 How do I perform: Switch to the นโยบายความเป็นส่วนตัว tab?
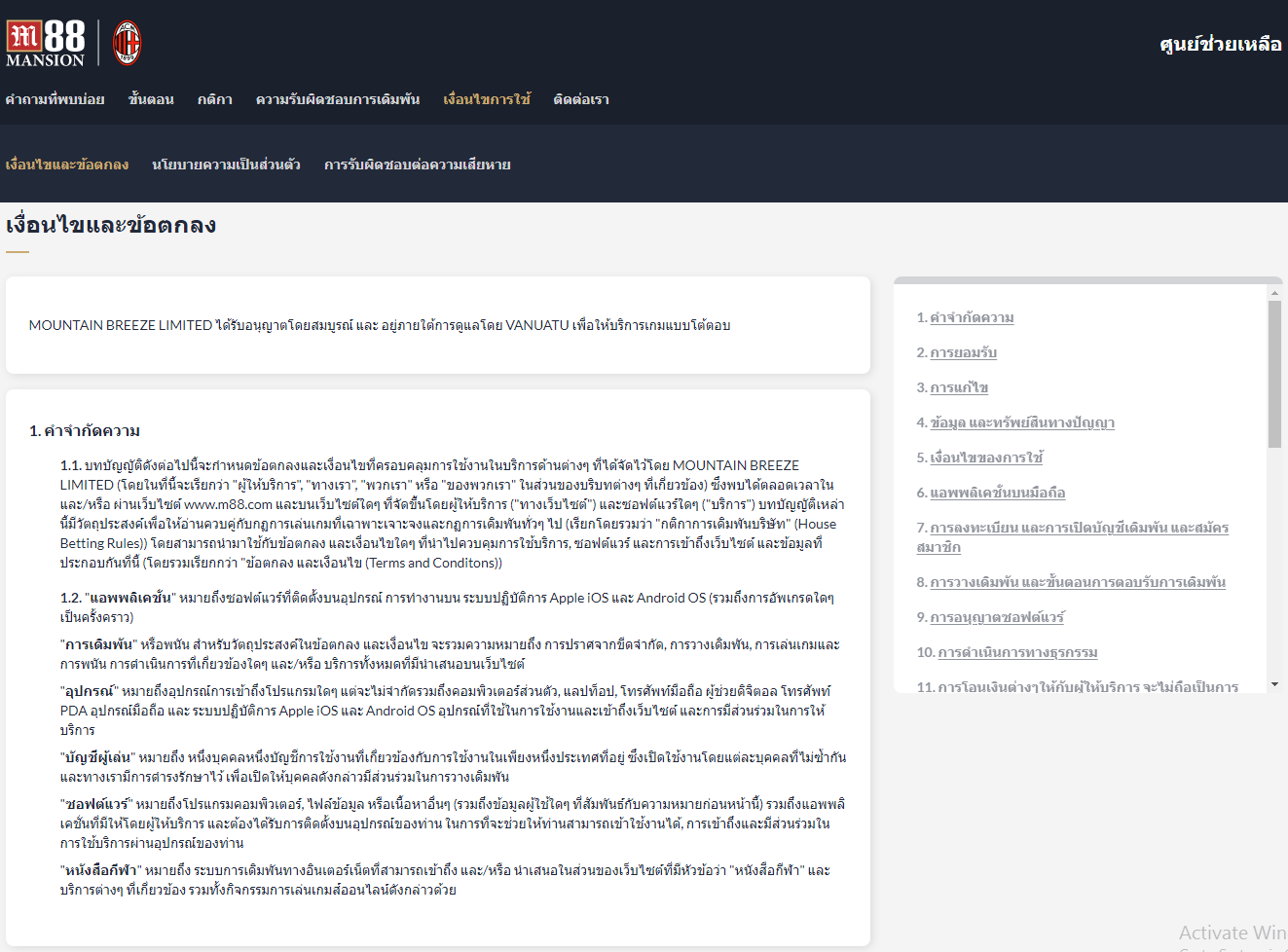[x=226, y=165]
